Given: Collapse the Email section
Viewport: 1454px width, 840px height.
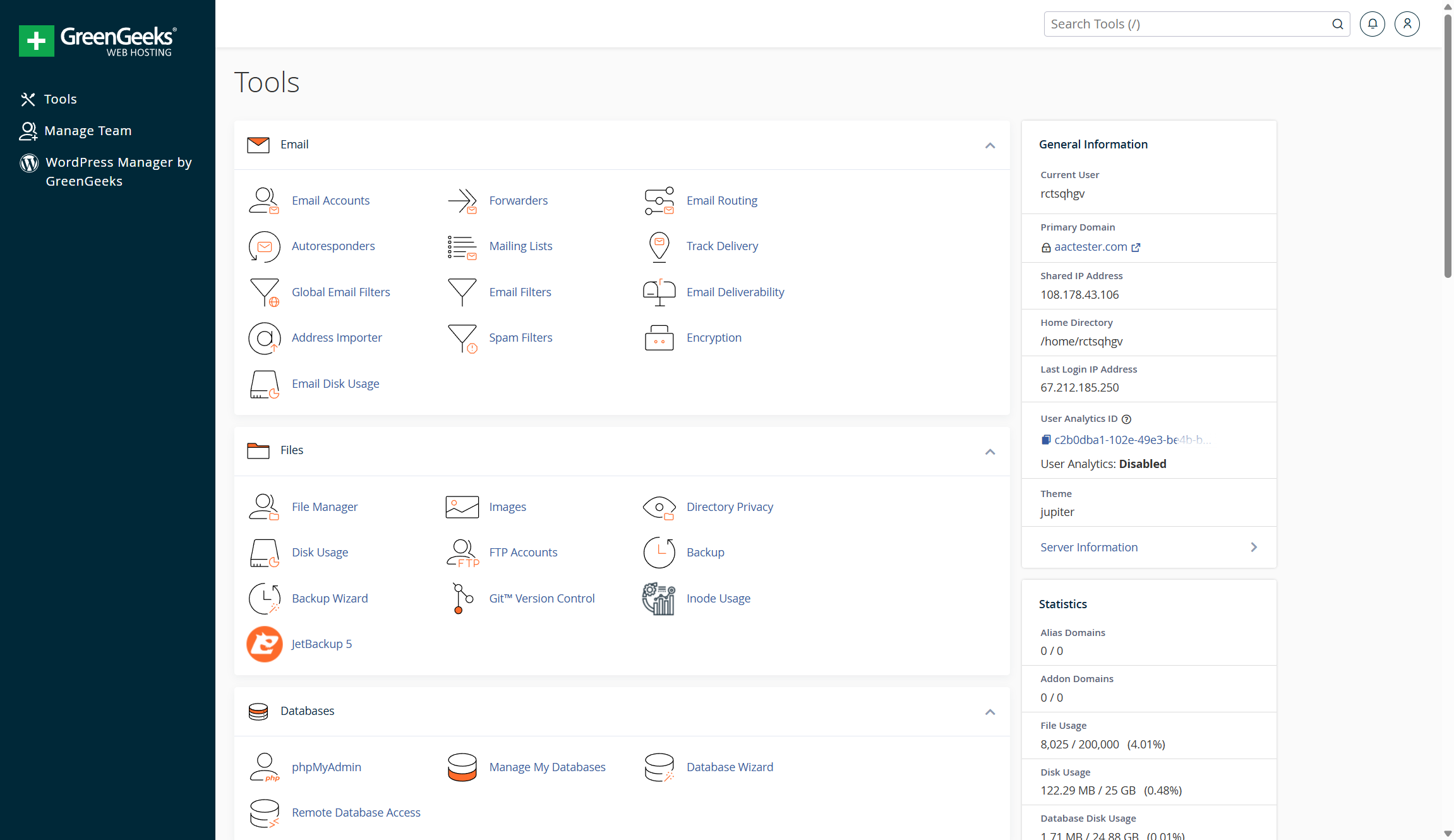Looking at the screenshot, I should coord(990,145).
